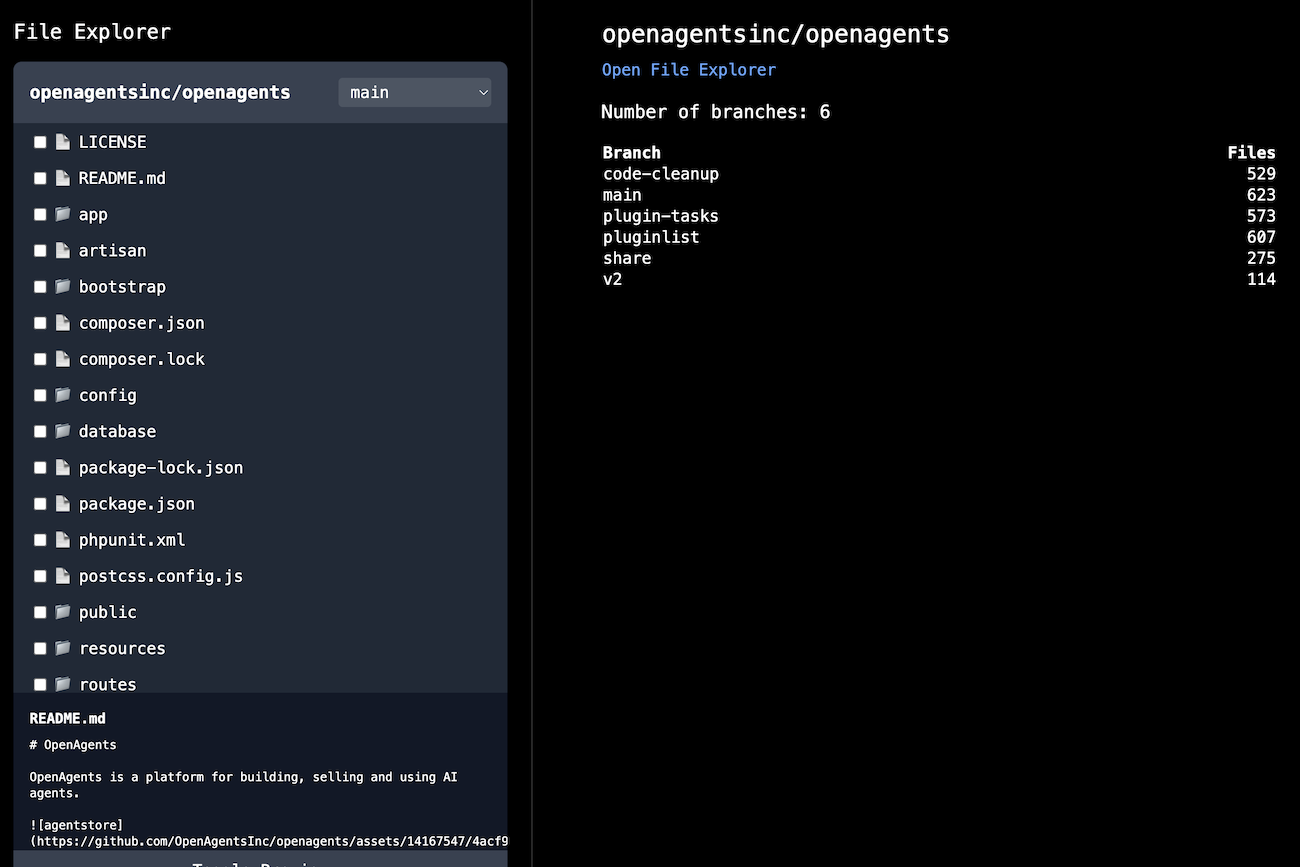Viewport: 1300px width, 867px height.
Task: Click the database folder icon
Action: coord(63,431)
